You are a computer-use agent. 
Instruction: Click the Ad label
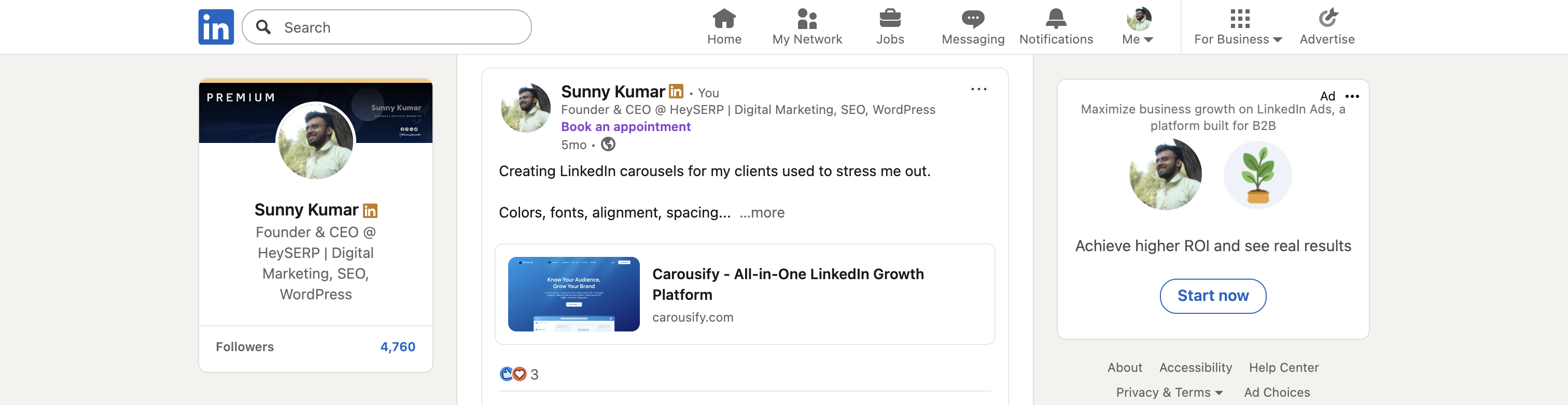pos(1327,96)
